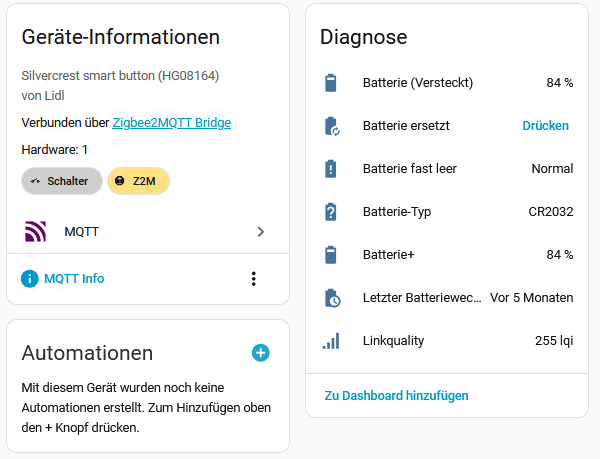Viewport: 600px width, 459px height.
Task: Select the Z2M label chip
Action: coord(138,181)
